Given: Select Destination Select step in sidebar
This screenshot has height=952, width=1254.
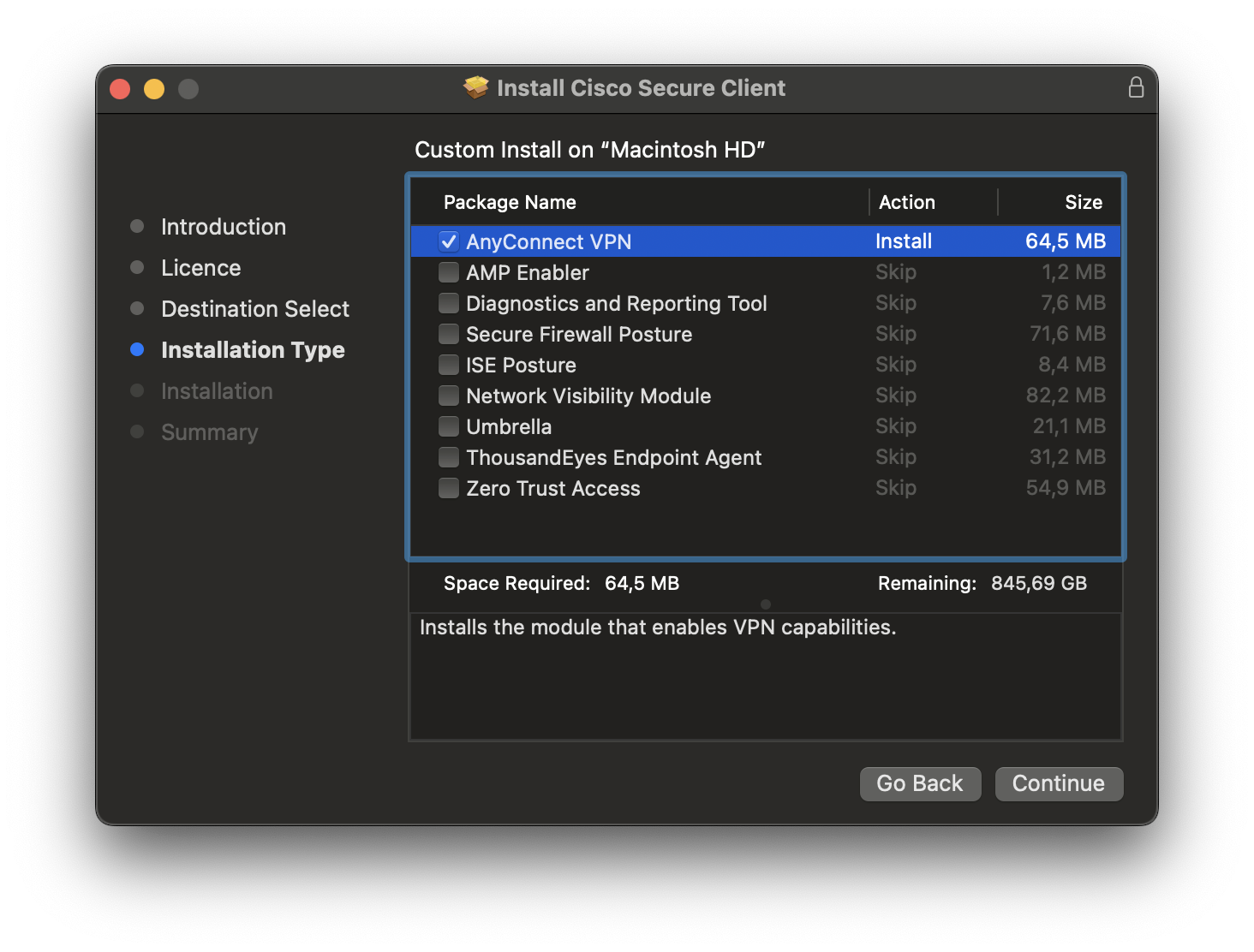Looking at the screenshot, I should coord(255,309).
